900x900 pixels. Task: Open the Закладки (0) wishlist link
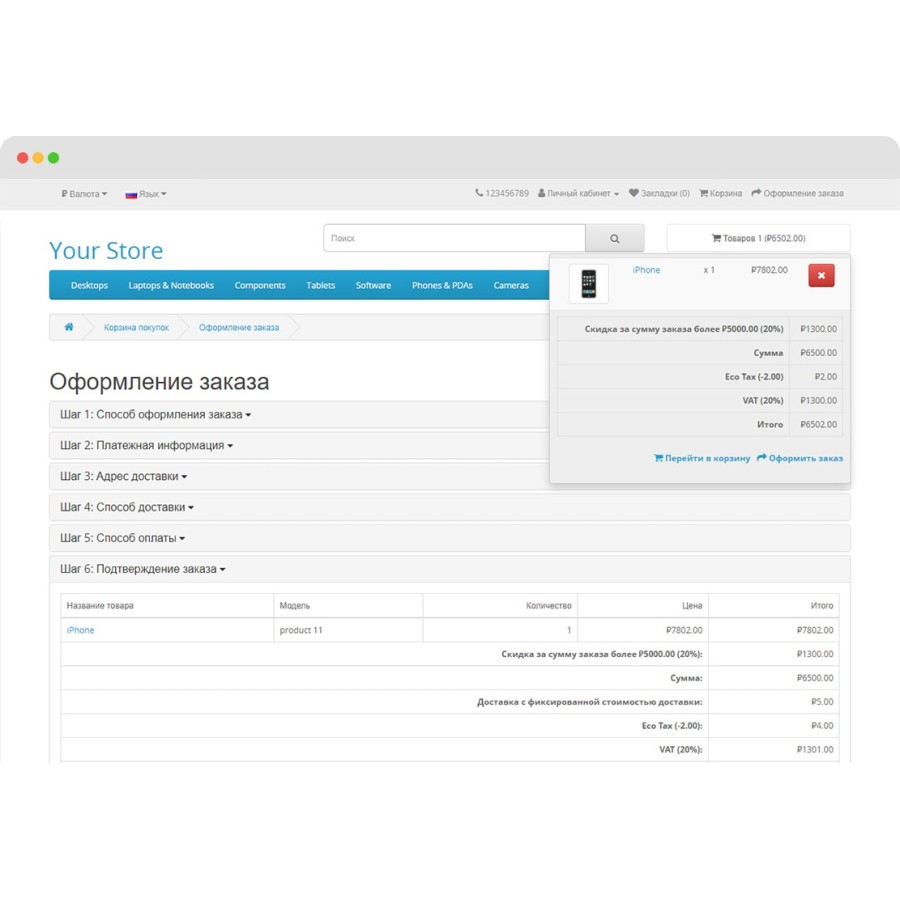tap(660, 193)
